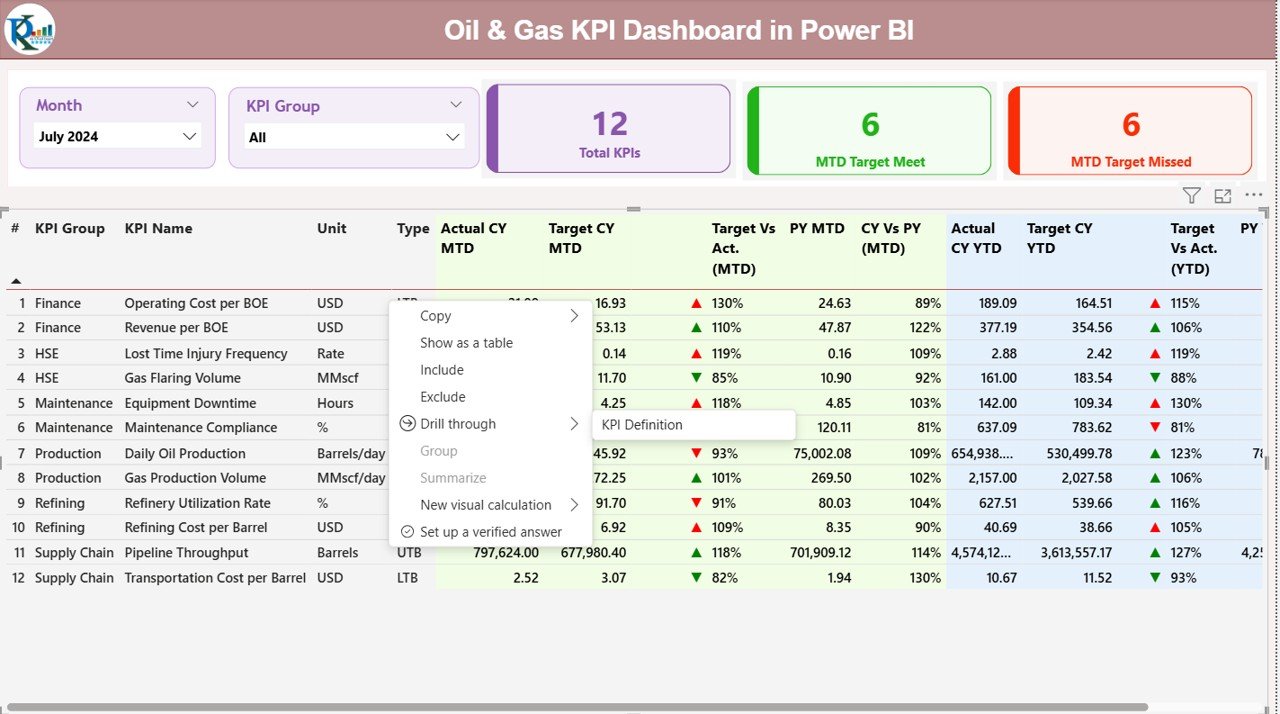The height and width of the screenshot is (714, 1280).
Task: Click the green up triangle beside Revenue per BOE 110%
Action: pos(696,327)
